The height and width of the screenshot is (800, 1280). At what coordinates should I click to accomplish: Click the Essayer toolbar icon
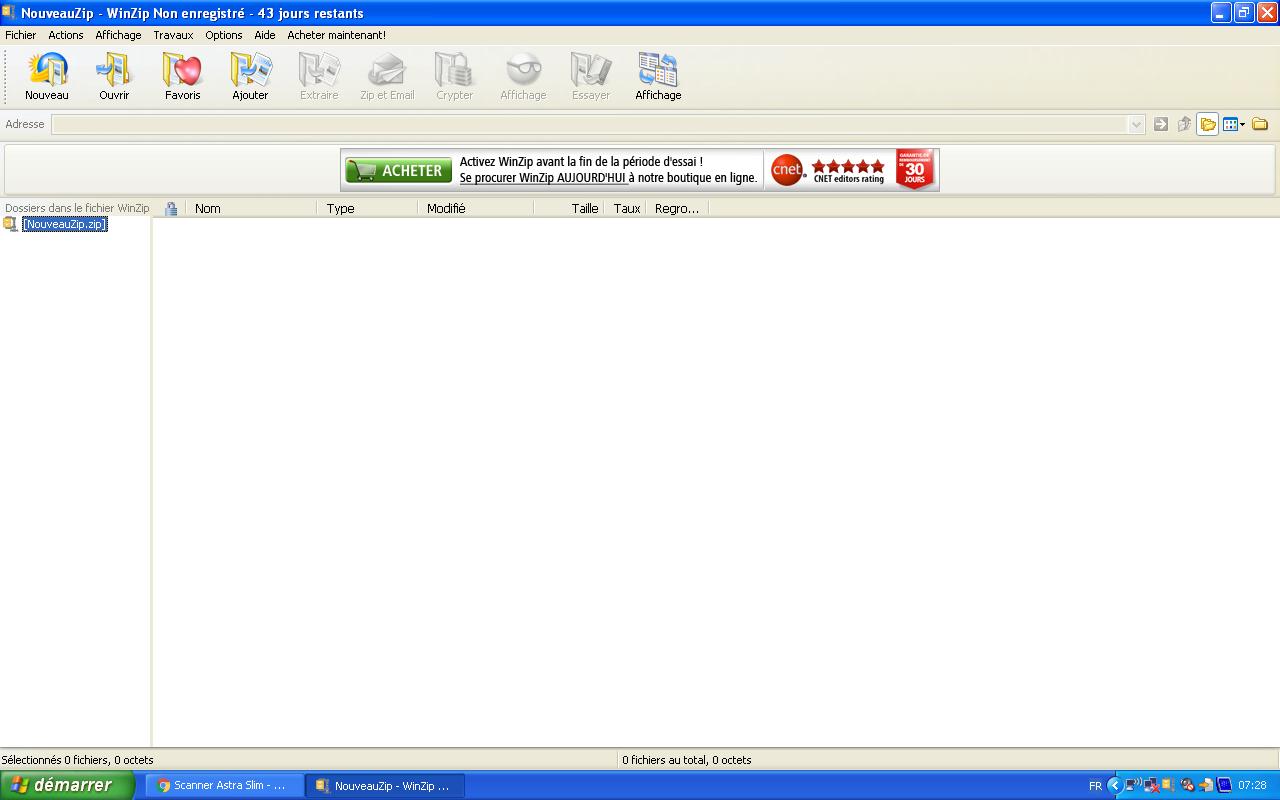click(x=590, y=76)
